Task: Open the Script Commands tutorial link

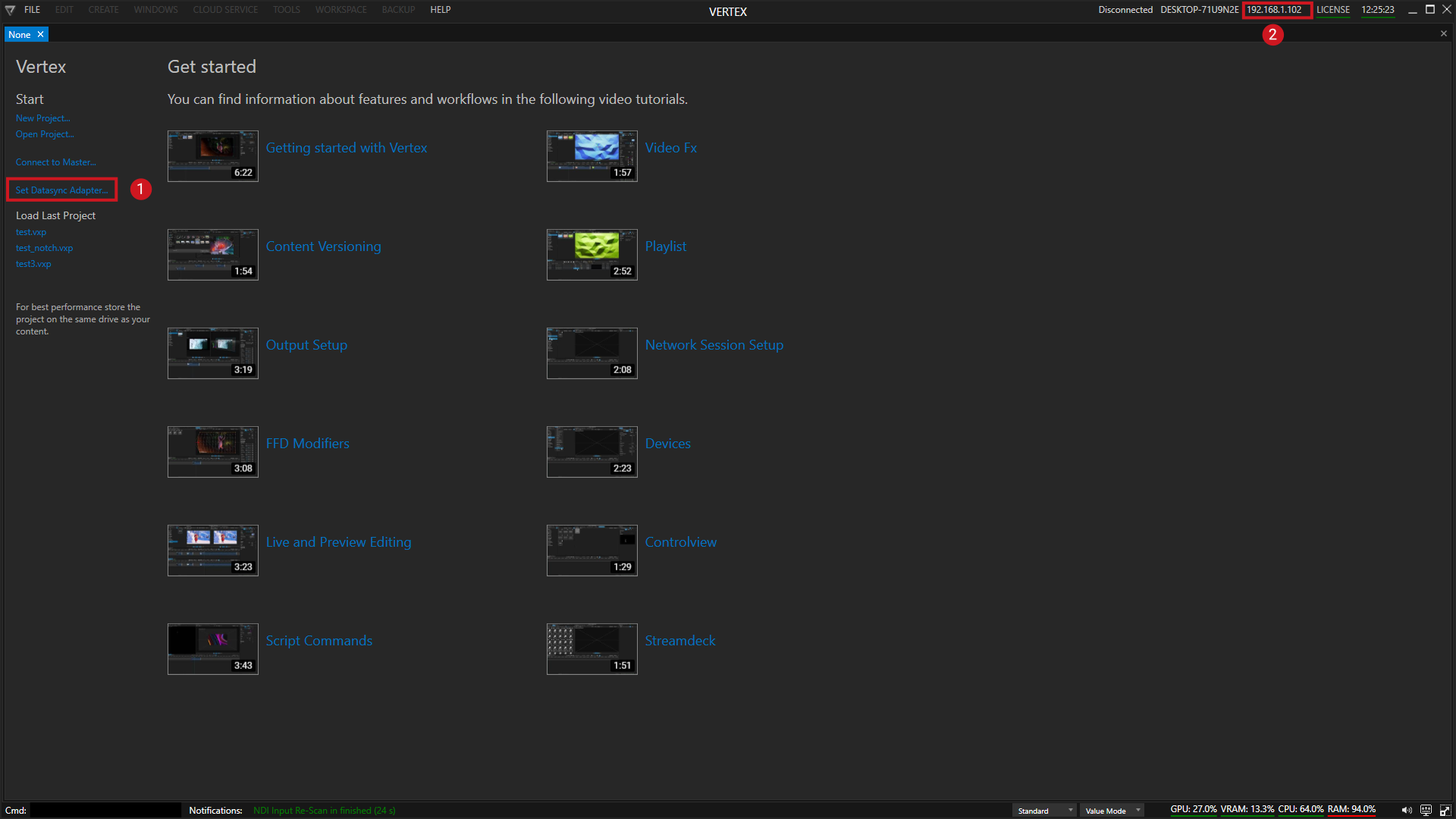Action: click(x=318, y=641)
